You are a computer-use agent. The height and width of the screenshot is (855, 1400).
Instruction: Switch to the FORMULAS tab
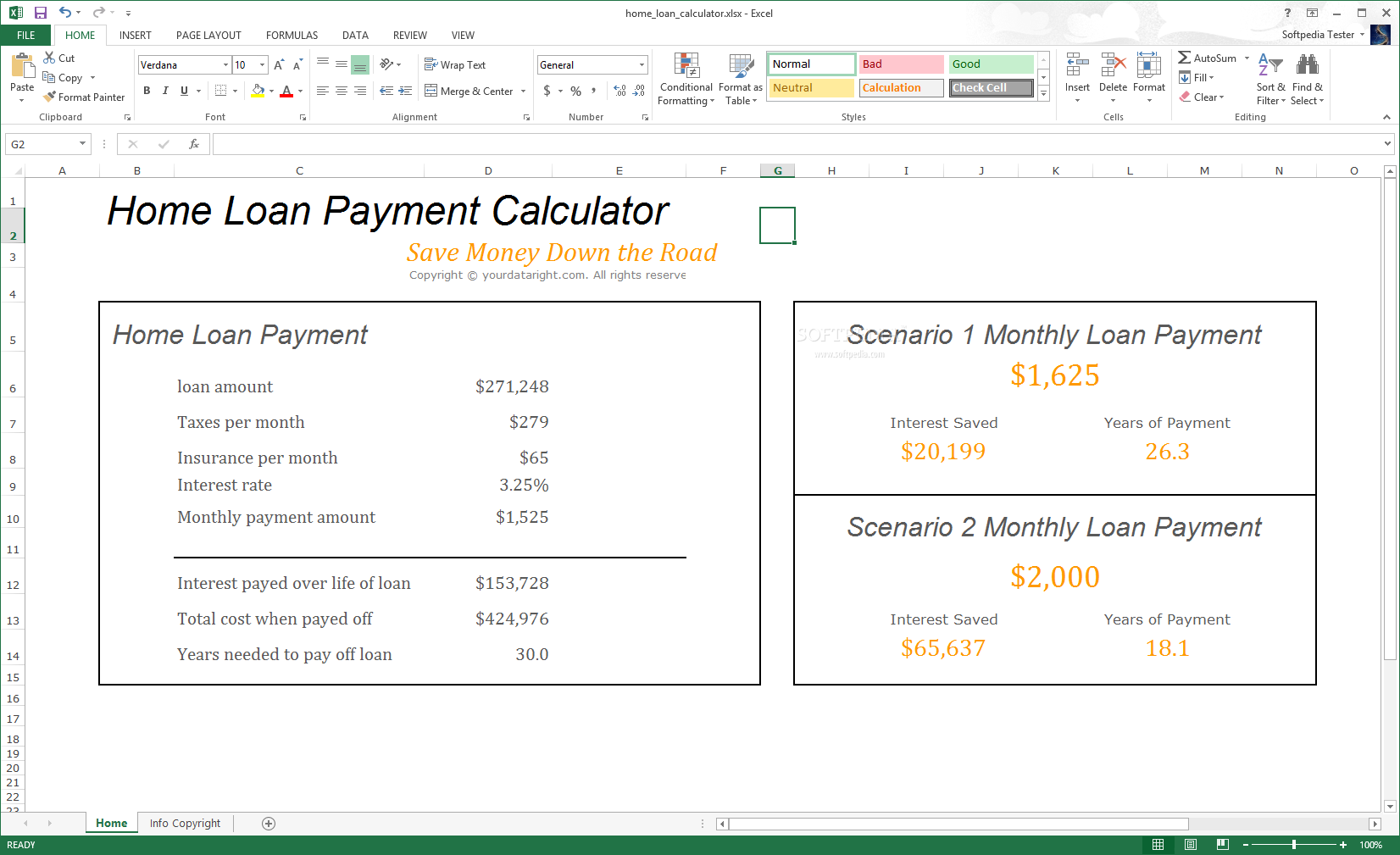(292, 35)
